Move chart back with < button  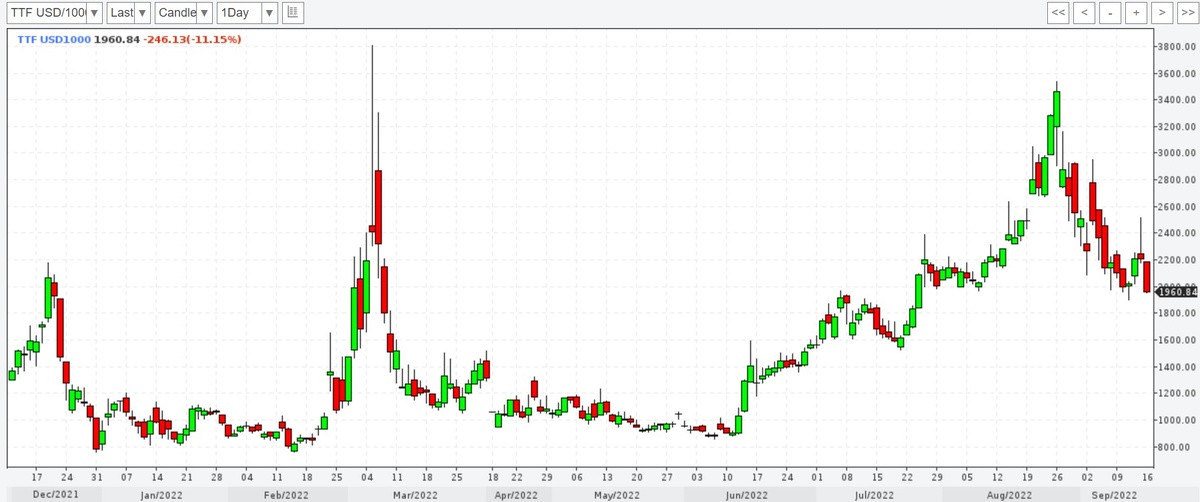click(1085, 13)
